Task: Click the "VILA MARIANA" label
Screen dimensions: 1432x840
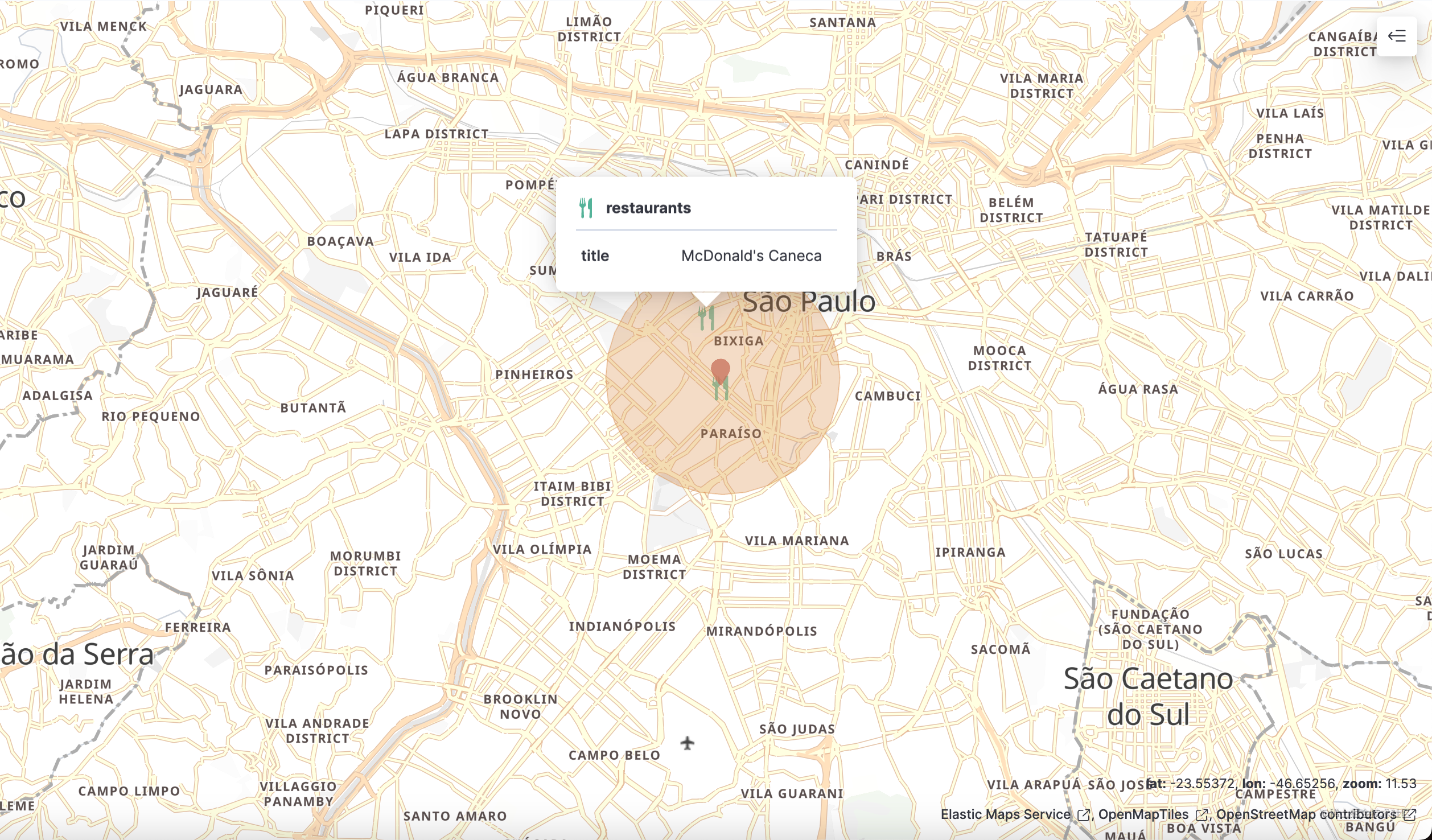Action: click(x=797, y=541)
